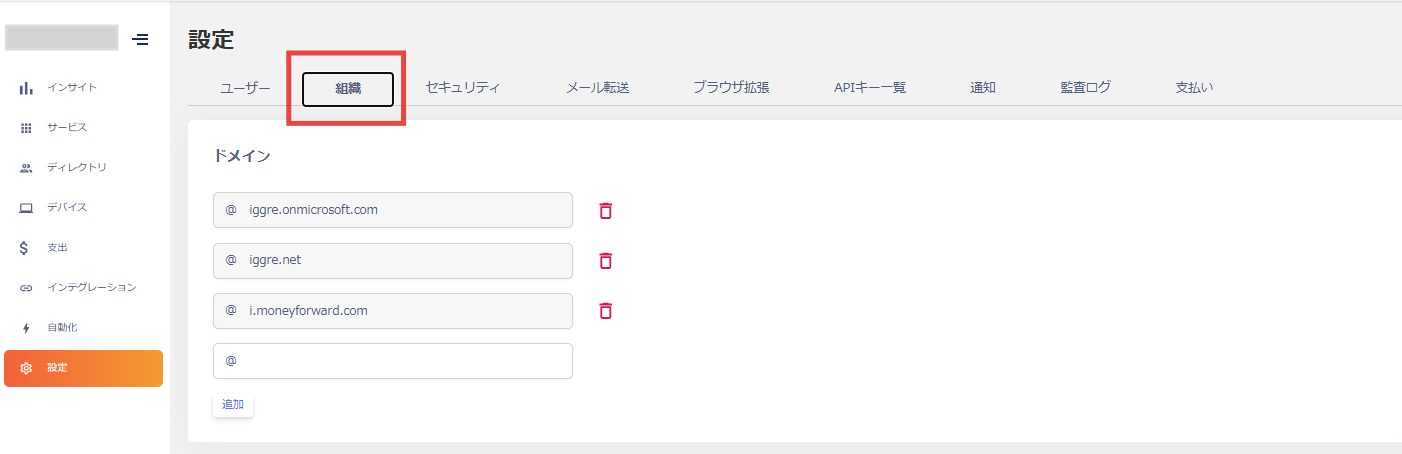Image resolution: width=1402 pixels, height=454 pixels.
Task: Click the empty new domain input field
Action: pos(400,361)
